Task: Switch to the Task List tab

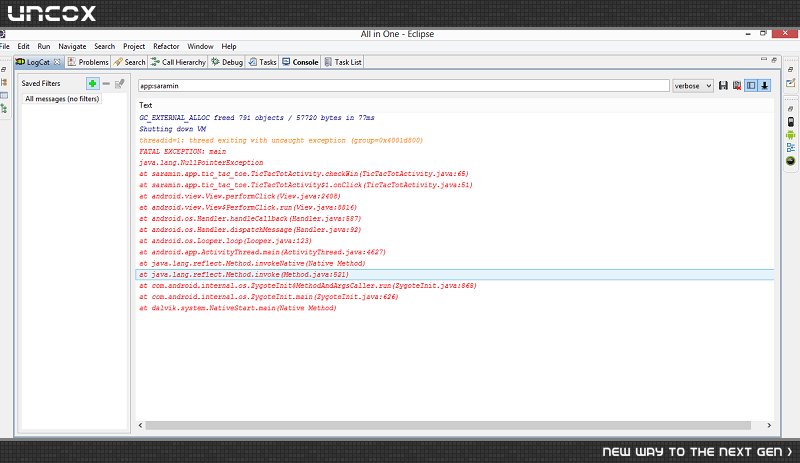Action: [x=343, y=62]
